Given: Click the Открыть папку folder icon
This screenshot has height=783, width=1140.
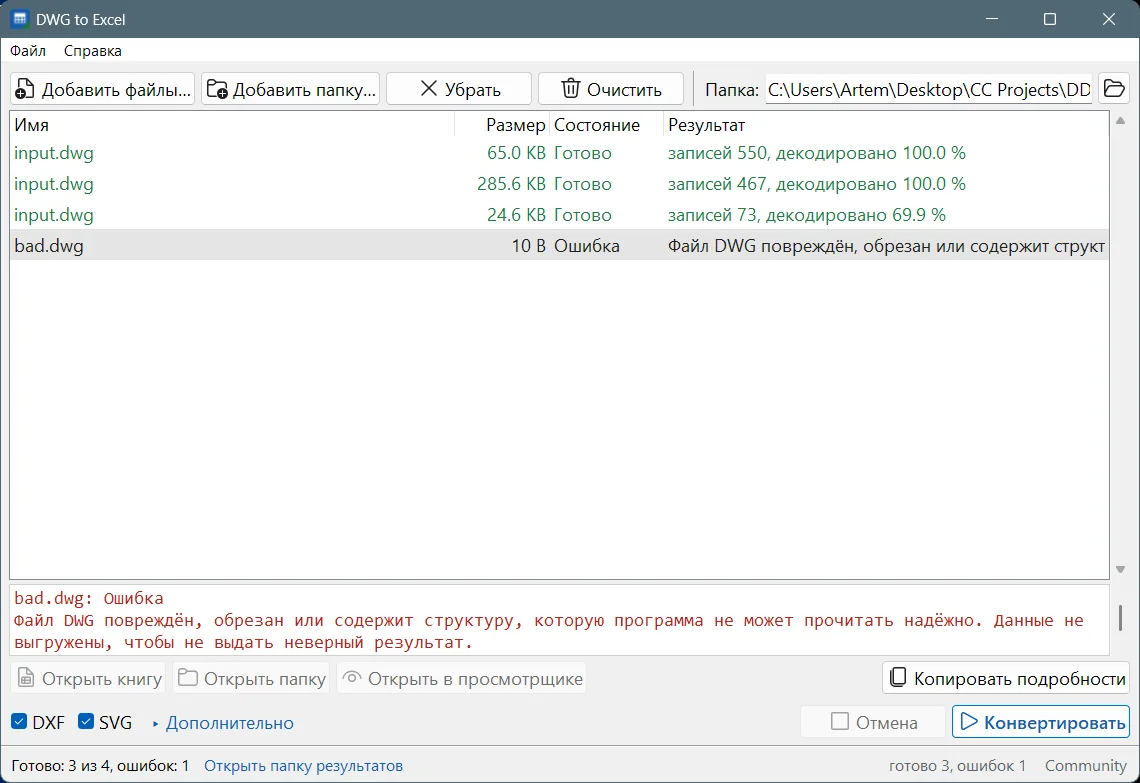Looking at the screenshot, I should [188, 678].
